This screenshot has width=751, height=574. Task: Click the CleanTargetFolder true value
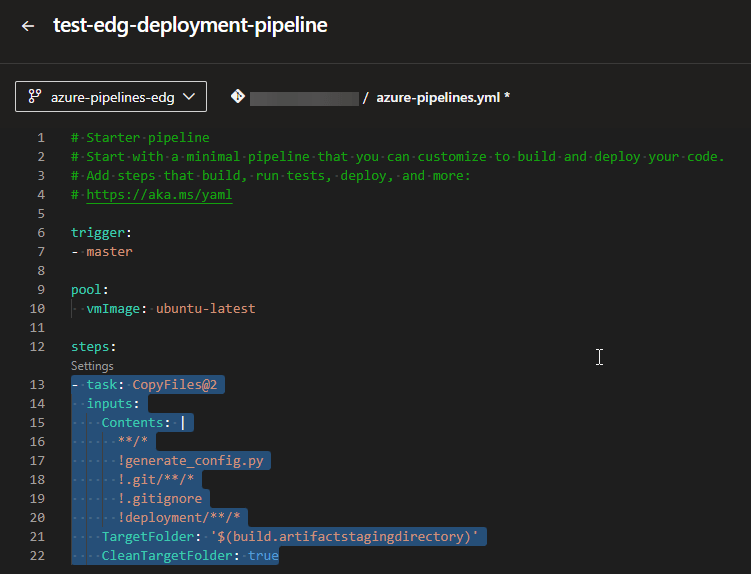point(263,556)
